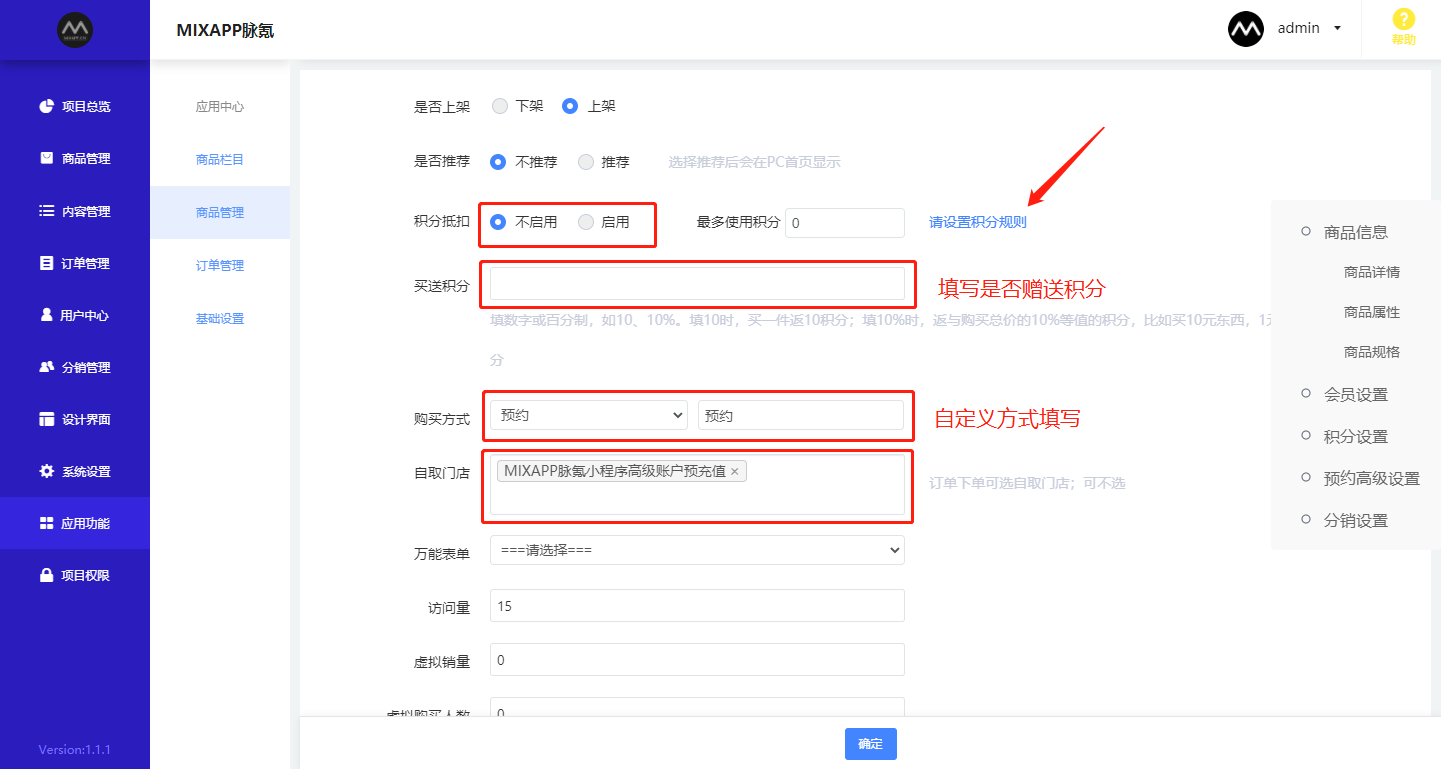Click the 应用功能 grid icon
The width and height of the screenshot is (1441, 769).
click(x=46, y=523)
